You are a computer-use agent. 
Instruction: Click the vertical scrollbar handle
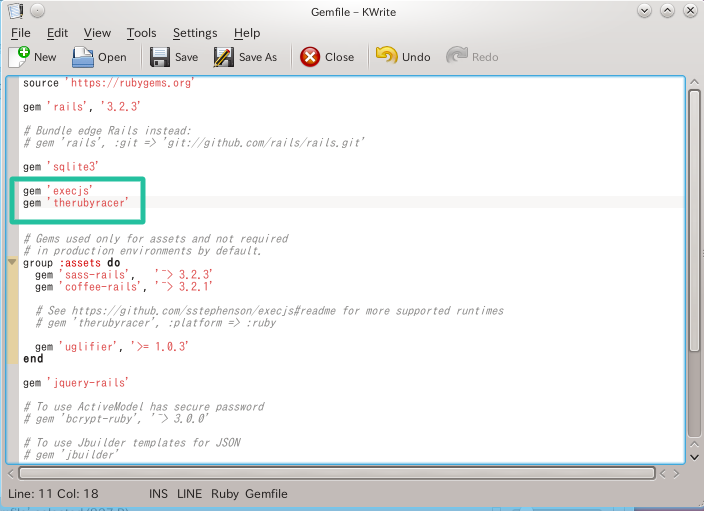pyautogui.click(x=694, y=221)
